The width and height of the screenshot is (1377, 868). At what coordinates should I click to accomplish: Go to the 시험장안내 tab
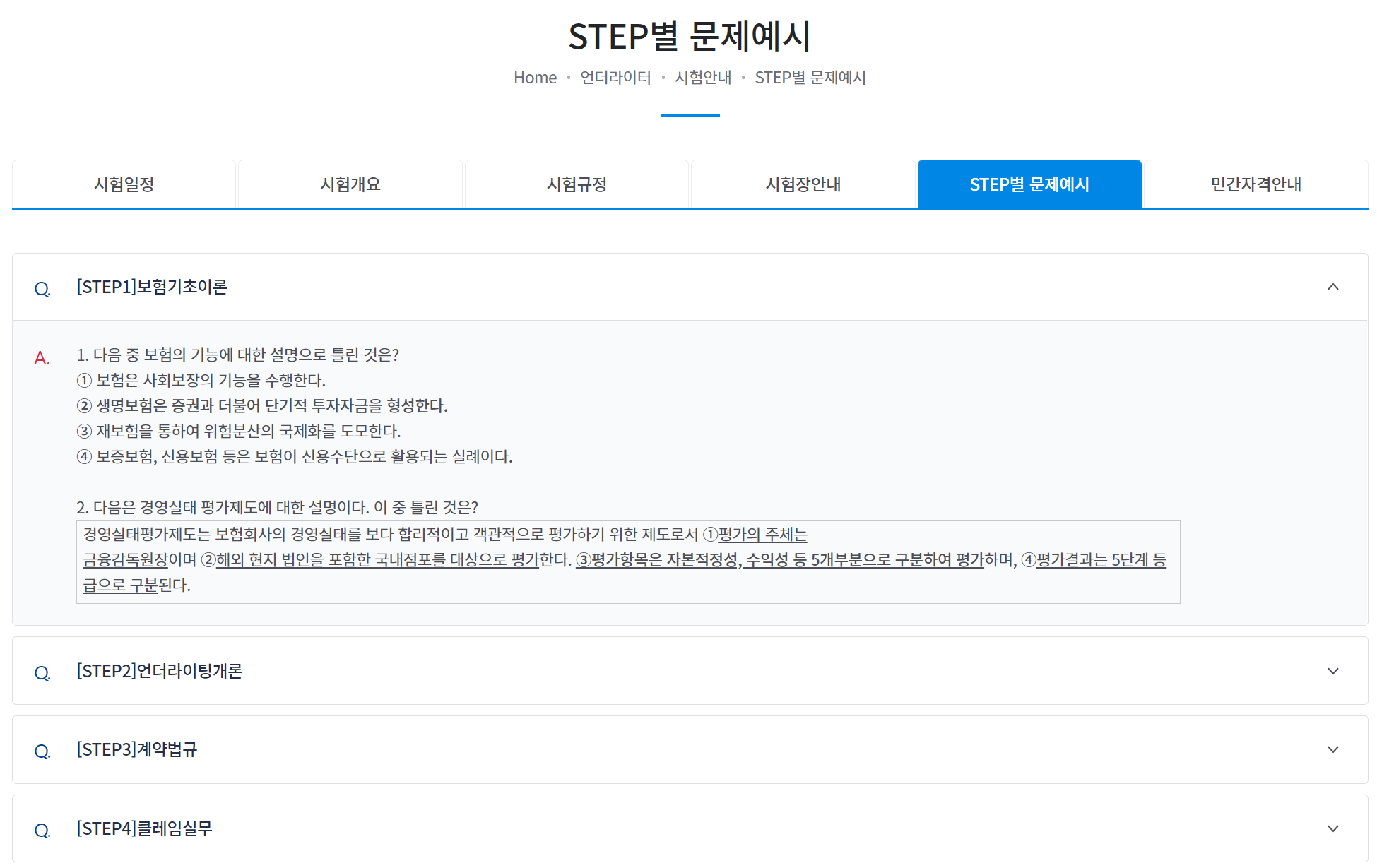(803, 184)
